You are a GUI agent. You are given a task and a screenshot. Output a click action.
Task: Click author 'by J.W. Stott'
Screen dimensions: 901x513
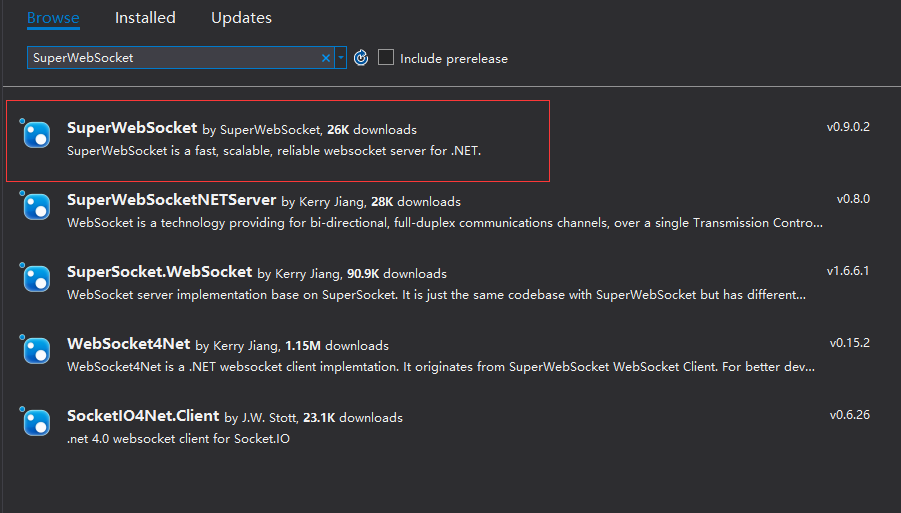pos(261,418)
